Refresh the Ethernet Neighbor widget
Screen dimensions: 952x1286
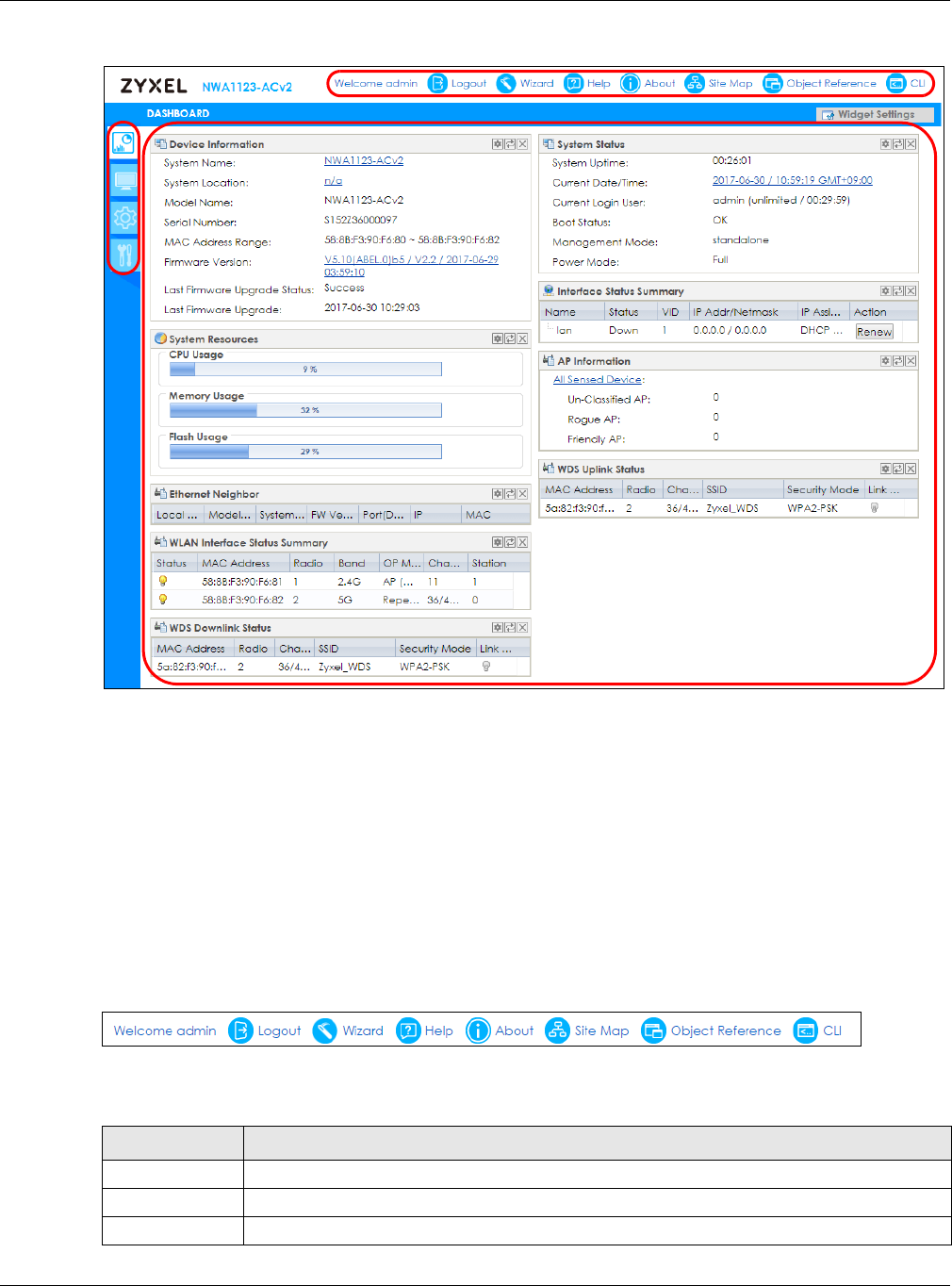pyautogui.click(x=510, y=494)
